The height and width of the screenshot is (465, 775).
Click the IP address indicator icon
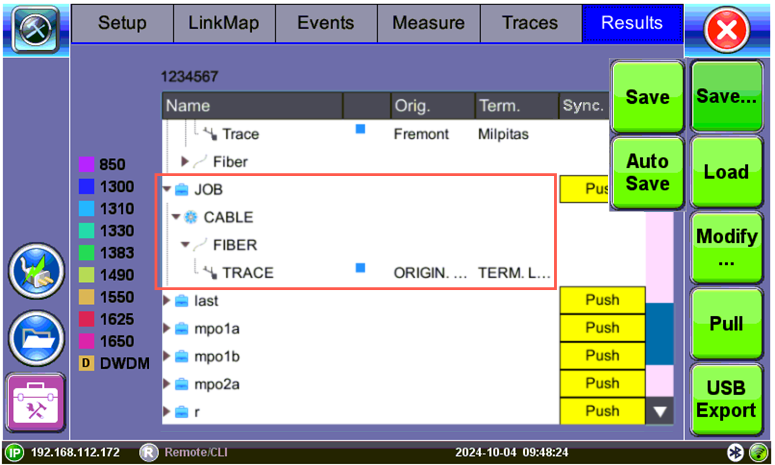pyautogui.click(x=14, y=452)
